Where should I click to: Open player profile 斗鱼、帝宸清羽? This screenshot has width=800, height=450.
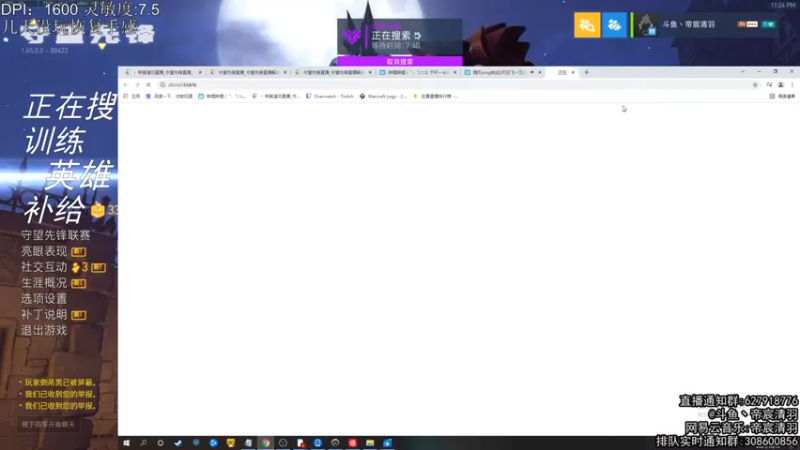688,24
